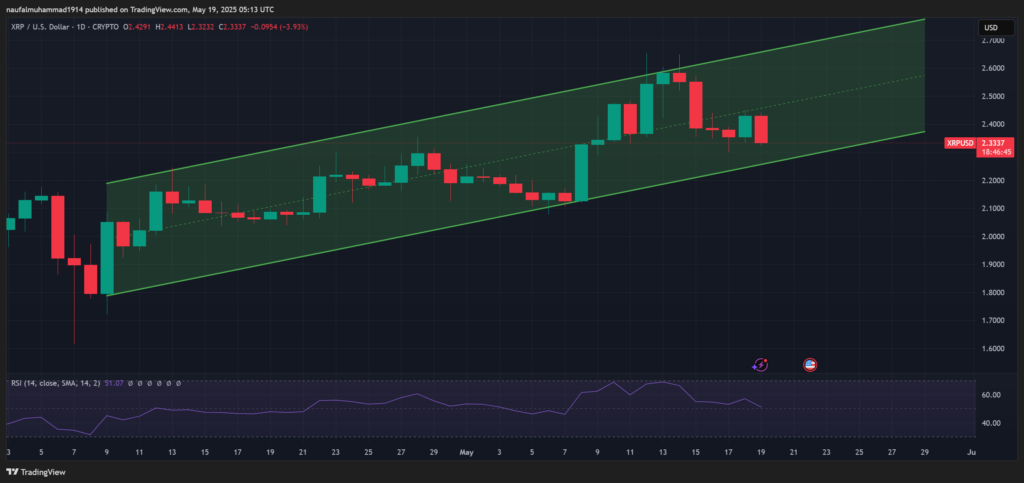Click the 2.7000 price axis label

pyautogui.click(x=993, y=40)
